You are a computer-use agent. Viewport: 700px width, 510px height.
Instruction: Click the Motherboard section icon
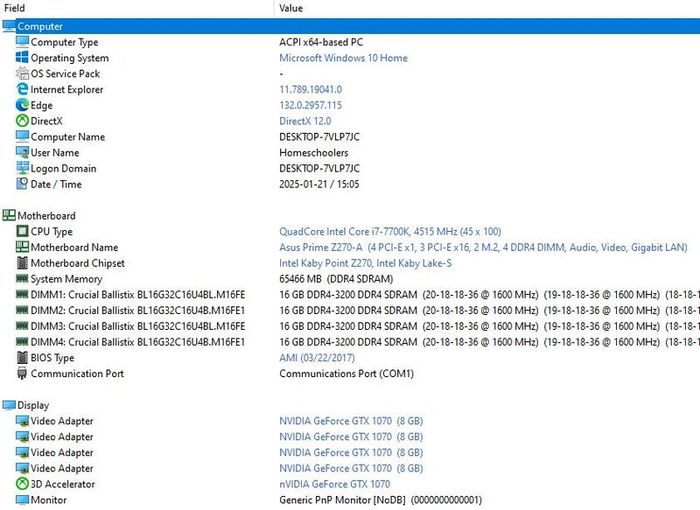pyautogui.click(x=9, y=216)
